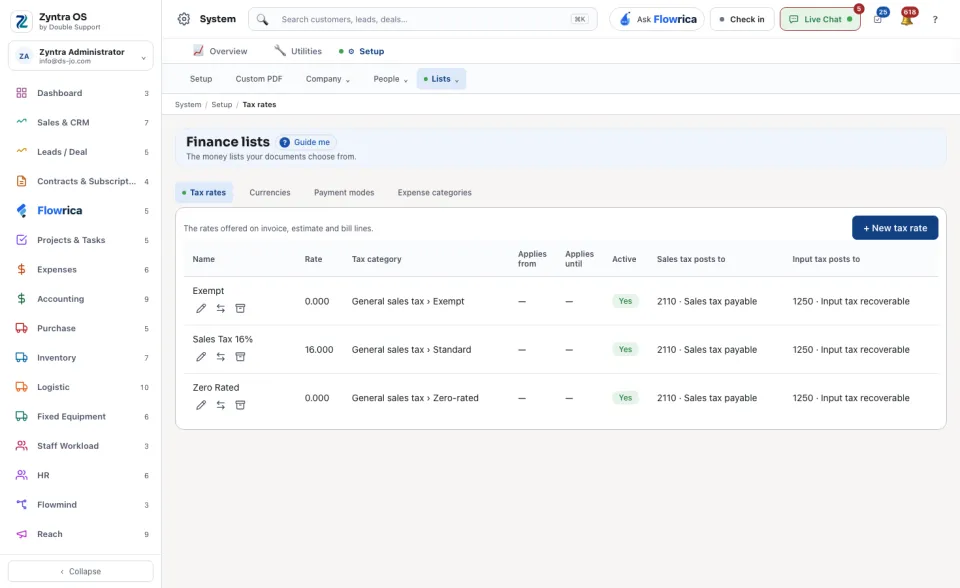Expand the Company dropdown menu
This screenshot has width=960, height=588.
(328, 79)
